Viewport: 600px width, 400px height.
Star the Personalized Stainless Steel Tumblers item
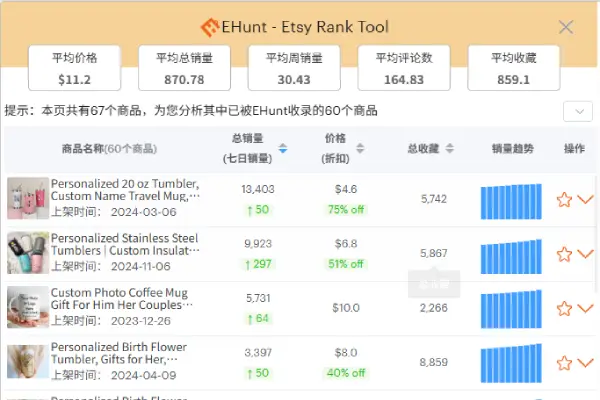tap(564, 254)
